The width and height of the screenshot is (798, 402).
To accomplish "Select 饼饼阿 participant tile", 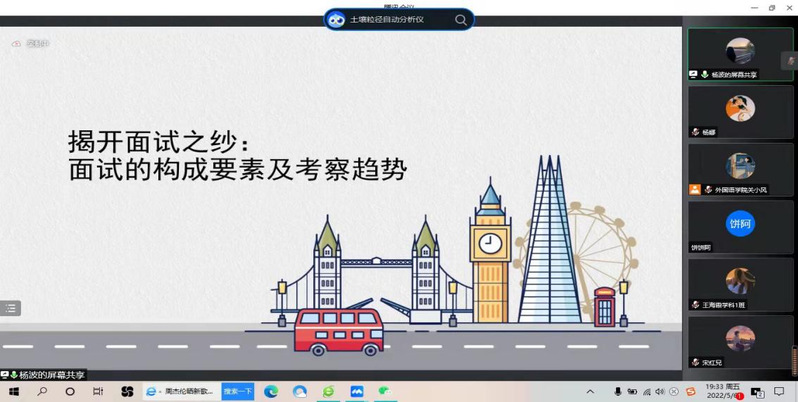I will (740, 227).
